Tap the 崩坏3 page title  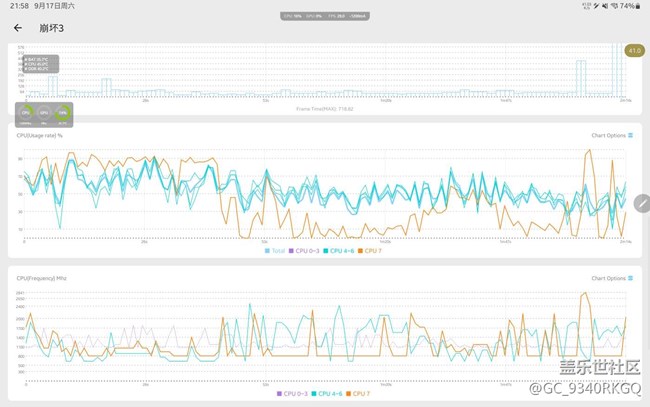(x=50, y=28)
